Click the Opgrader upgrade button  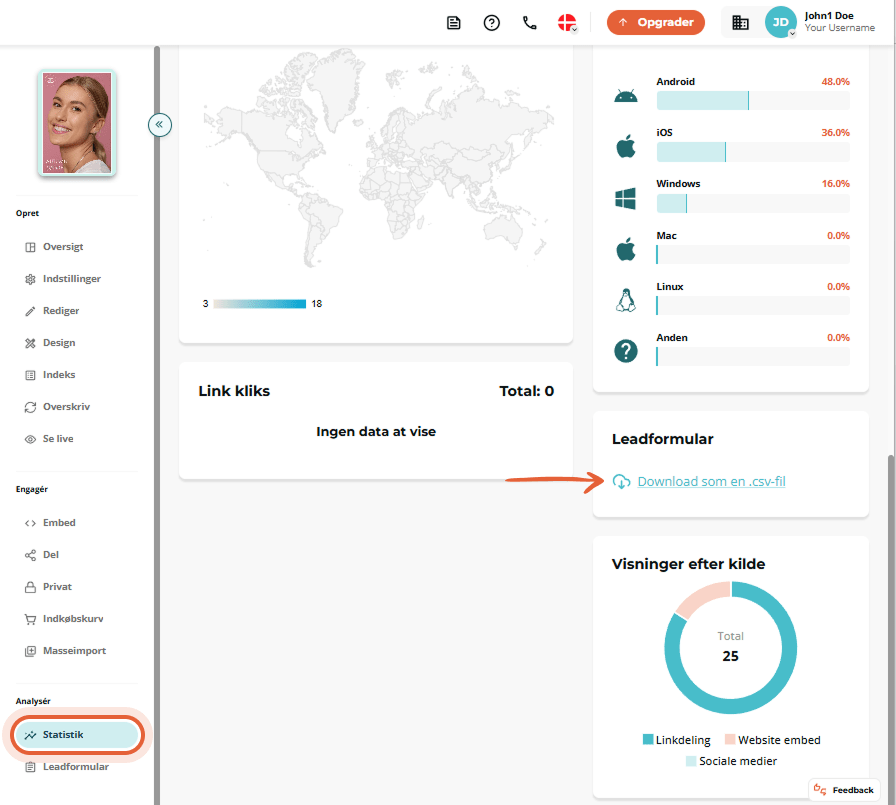tap(655, 22)
